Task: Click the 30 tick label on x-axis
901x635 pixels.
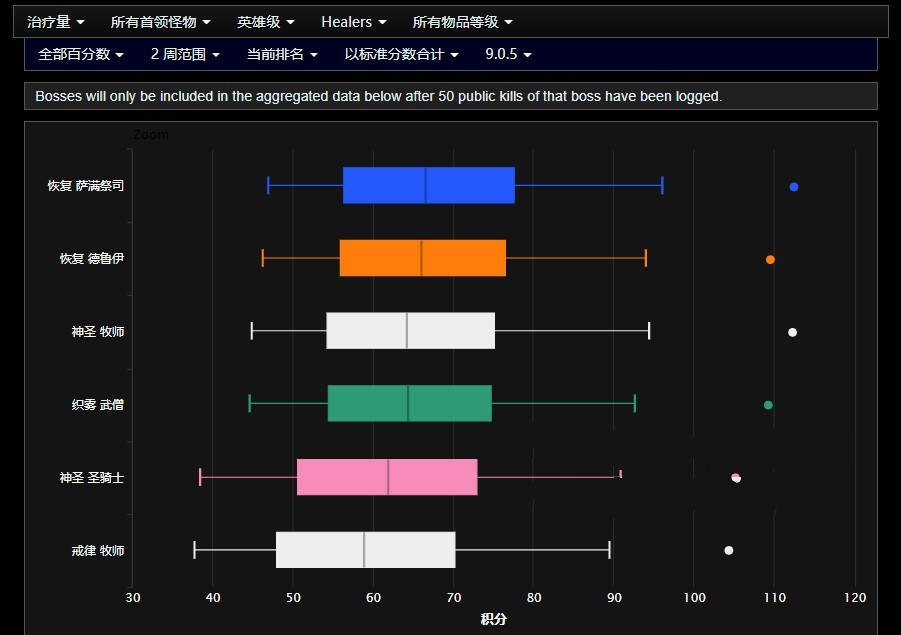Action: pyautogui.click(x=133, y=598)
